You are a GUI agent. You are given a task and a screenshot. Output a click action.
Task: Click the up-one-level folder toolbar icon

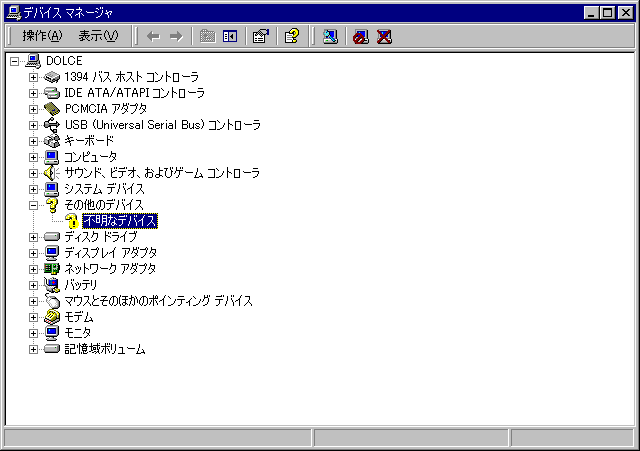tap(207, 37)
